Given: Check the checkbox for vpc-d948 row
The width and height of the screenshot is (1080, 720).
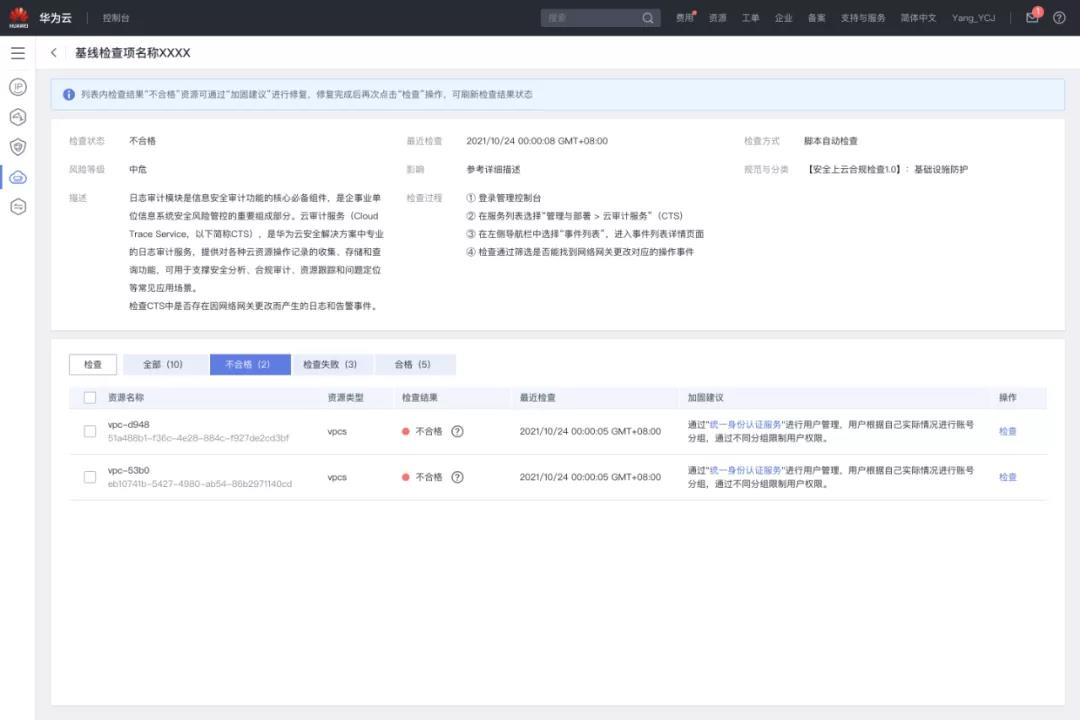Looking at the screenshot, I should (x=89, y=431).
